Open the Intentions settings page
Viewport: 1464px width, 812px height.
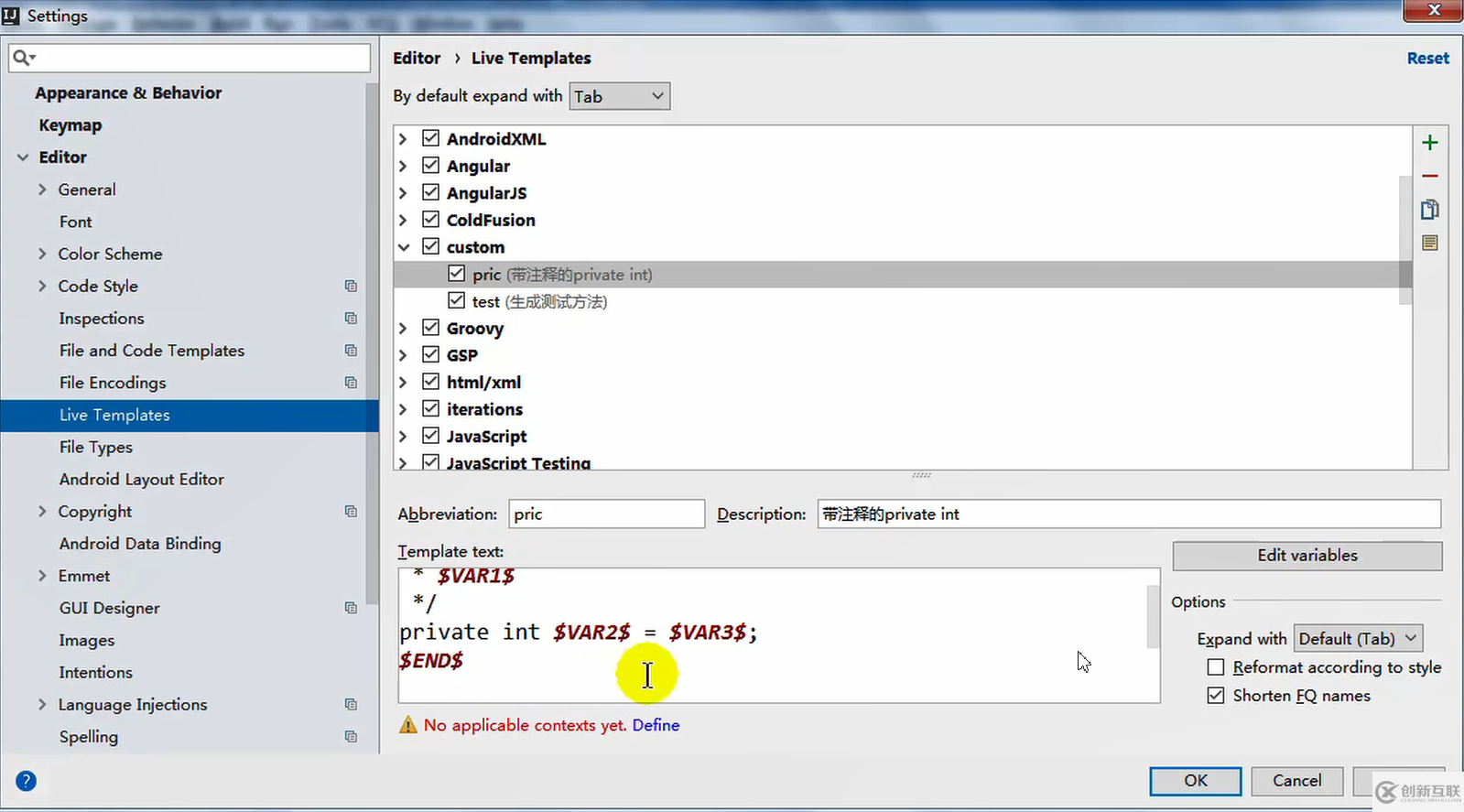tap(96, 672)
